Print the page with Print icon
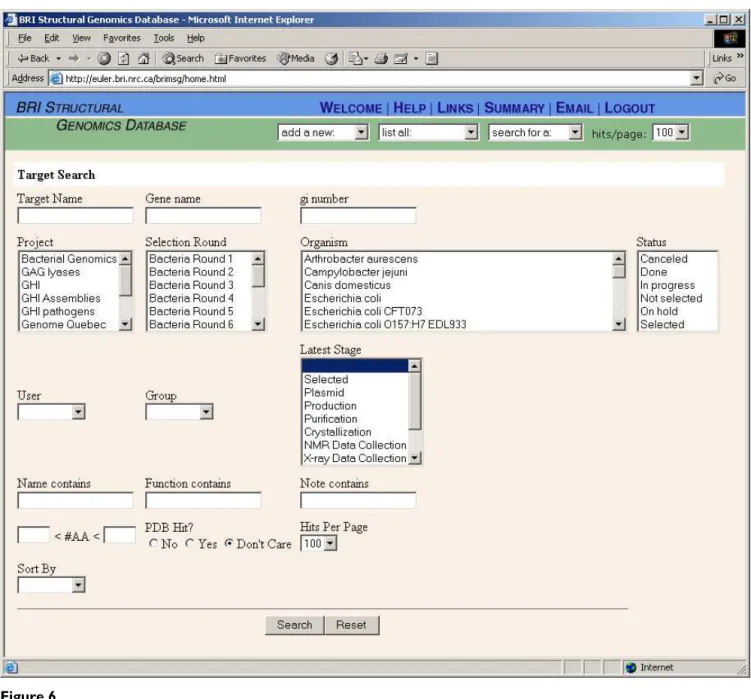 (381, 58)
